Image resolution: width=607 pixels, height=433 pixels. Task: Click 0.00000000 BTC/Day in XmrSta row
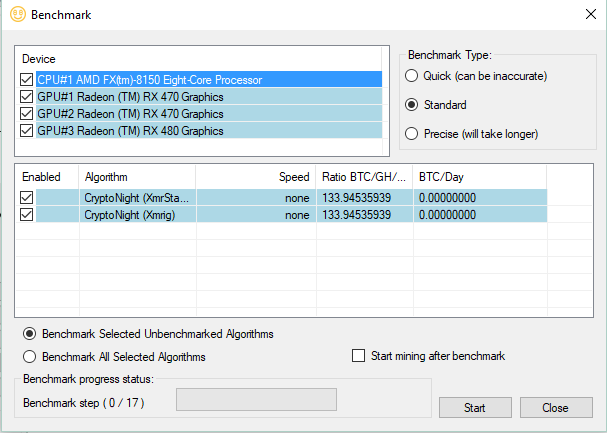tap(447, 198)
